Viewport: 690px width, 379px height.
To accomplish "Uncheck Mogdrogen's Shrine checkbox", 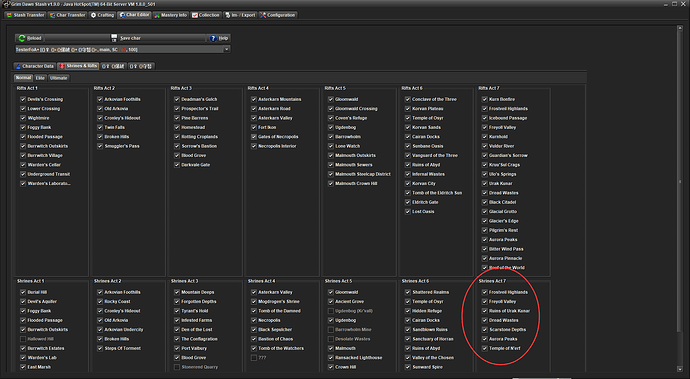I will click(x=254, y=302).
